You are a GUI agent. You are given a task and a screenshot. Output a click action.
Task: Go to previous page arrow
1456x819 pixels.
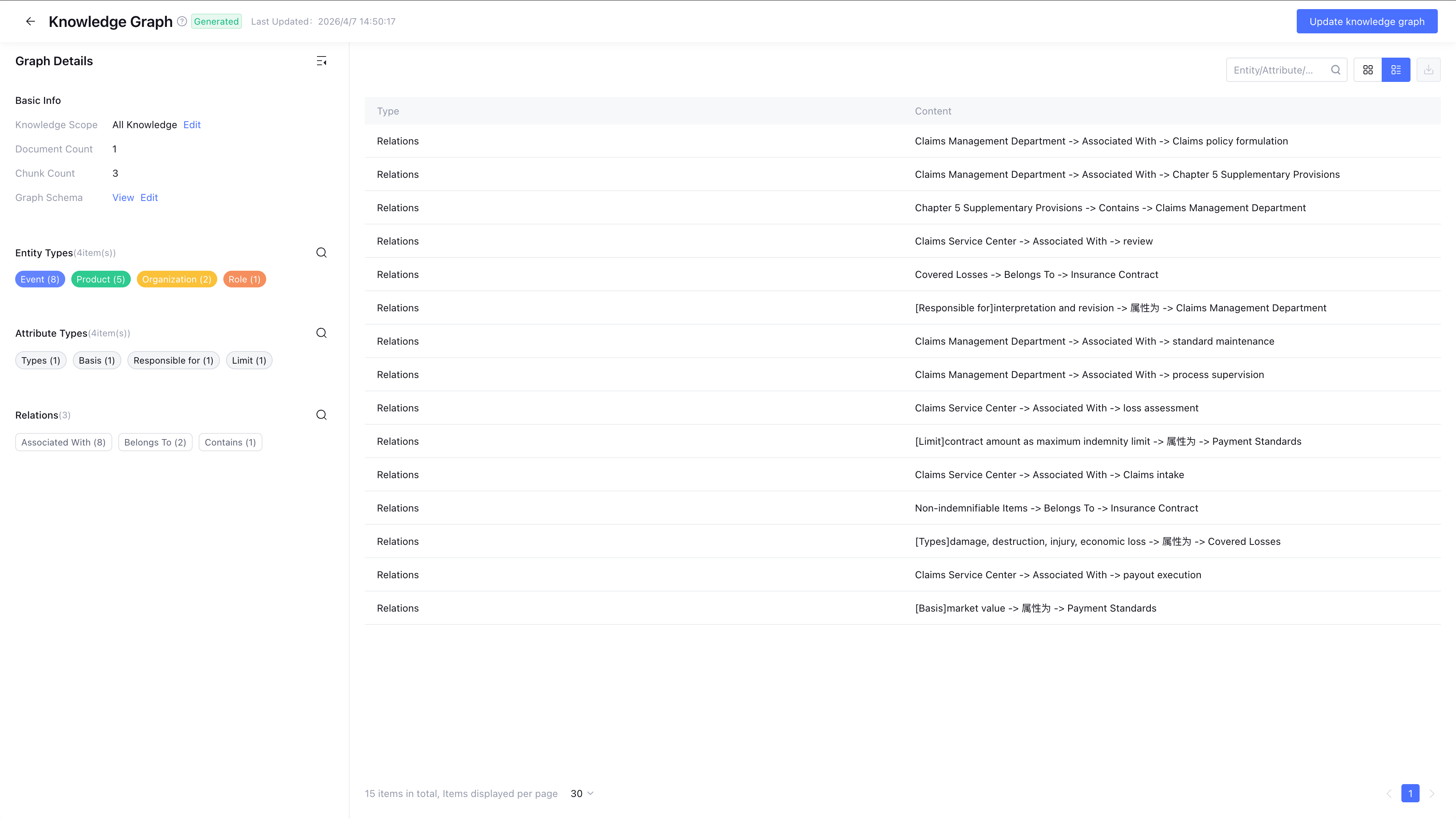1389,794
